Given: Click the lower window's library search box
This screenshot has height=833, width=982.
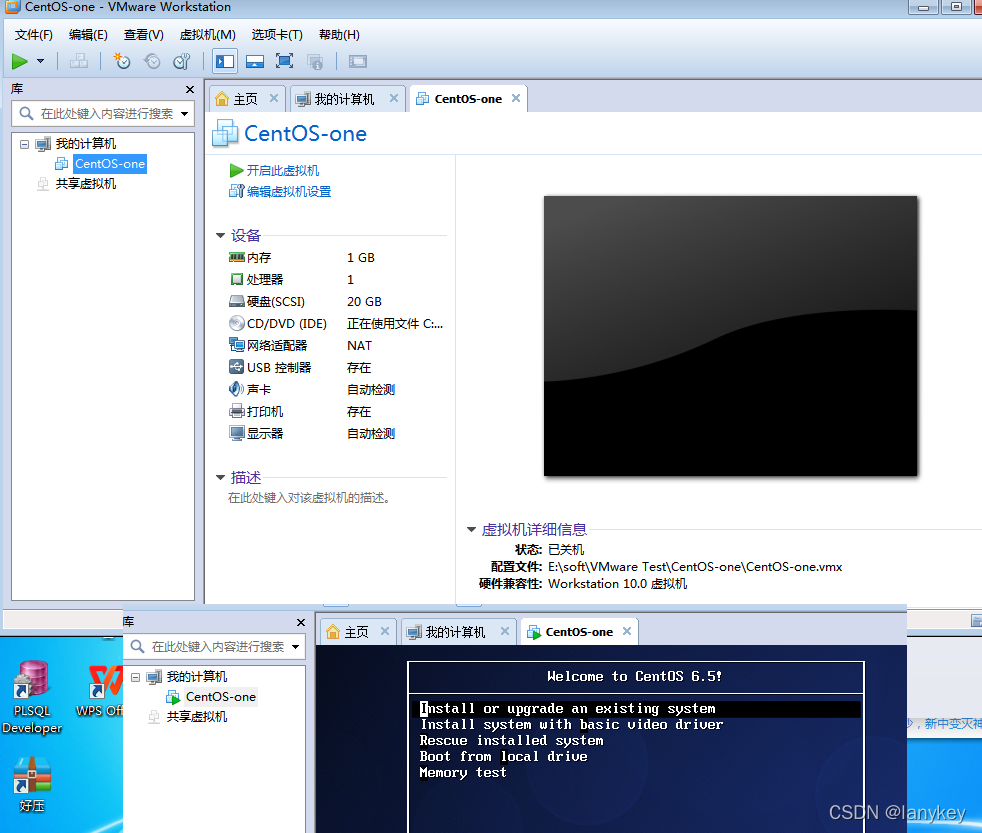Looking at the screenshot, I should pos(215,646).
